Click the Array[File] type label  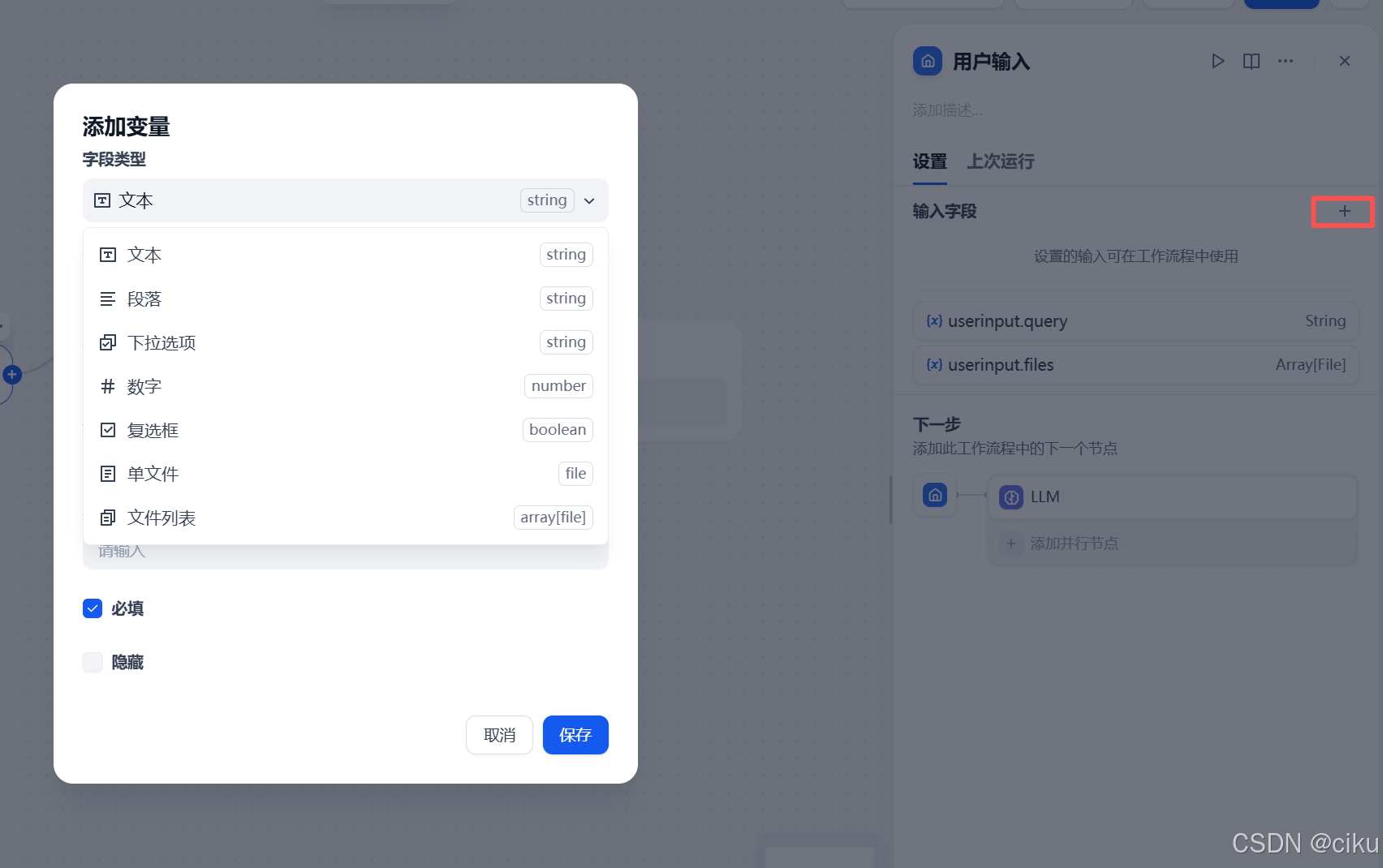pos(1311,365)
